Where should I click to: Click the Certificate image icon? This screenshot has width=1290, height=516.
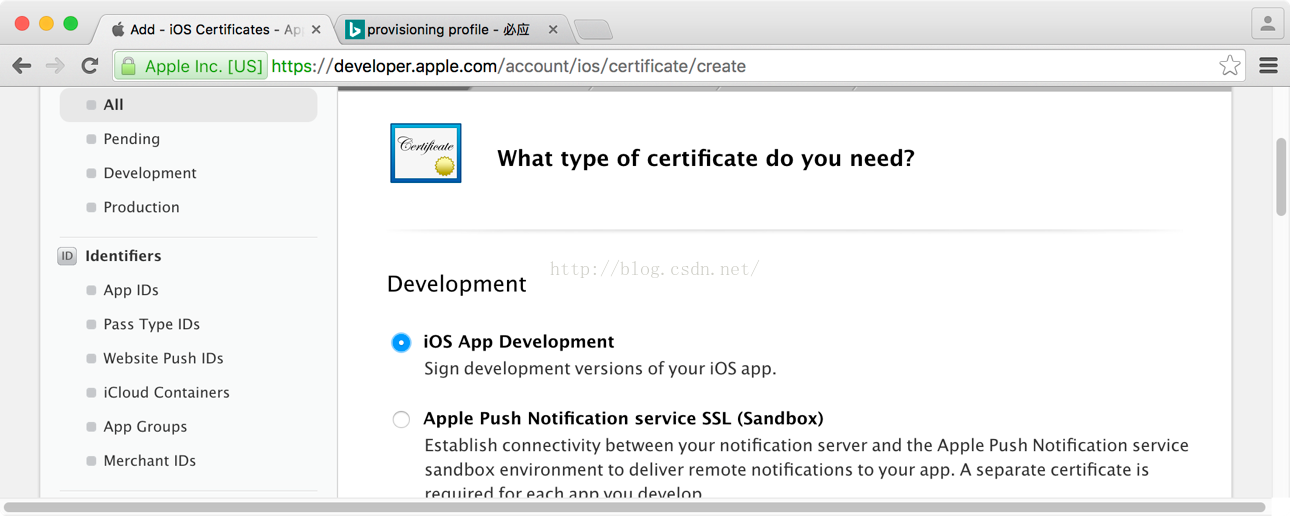(x=426, y=153)
